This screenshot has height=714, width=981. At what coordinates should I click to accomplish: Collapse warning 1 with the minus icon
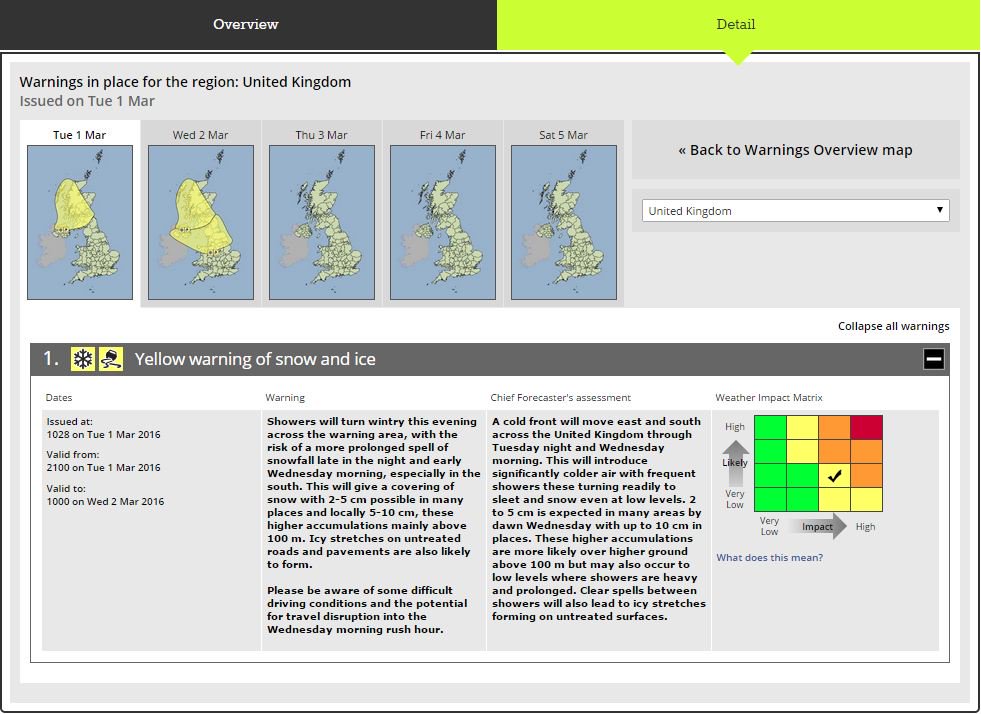click(x=933, y=359)
